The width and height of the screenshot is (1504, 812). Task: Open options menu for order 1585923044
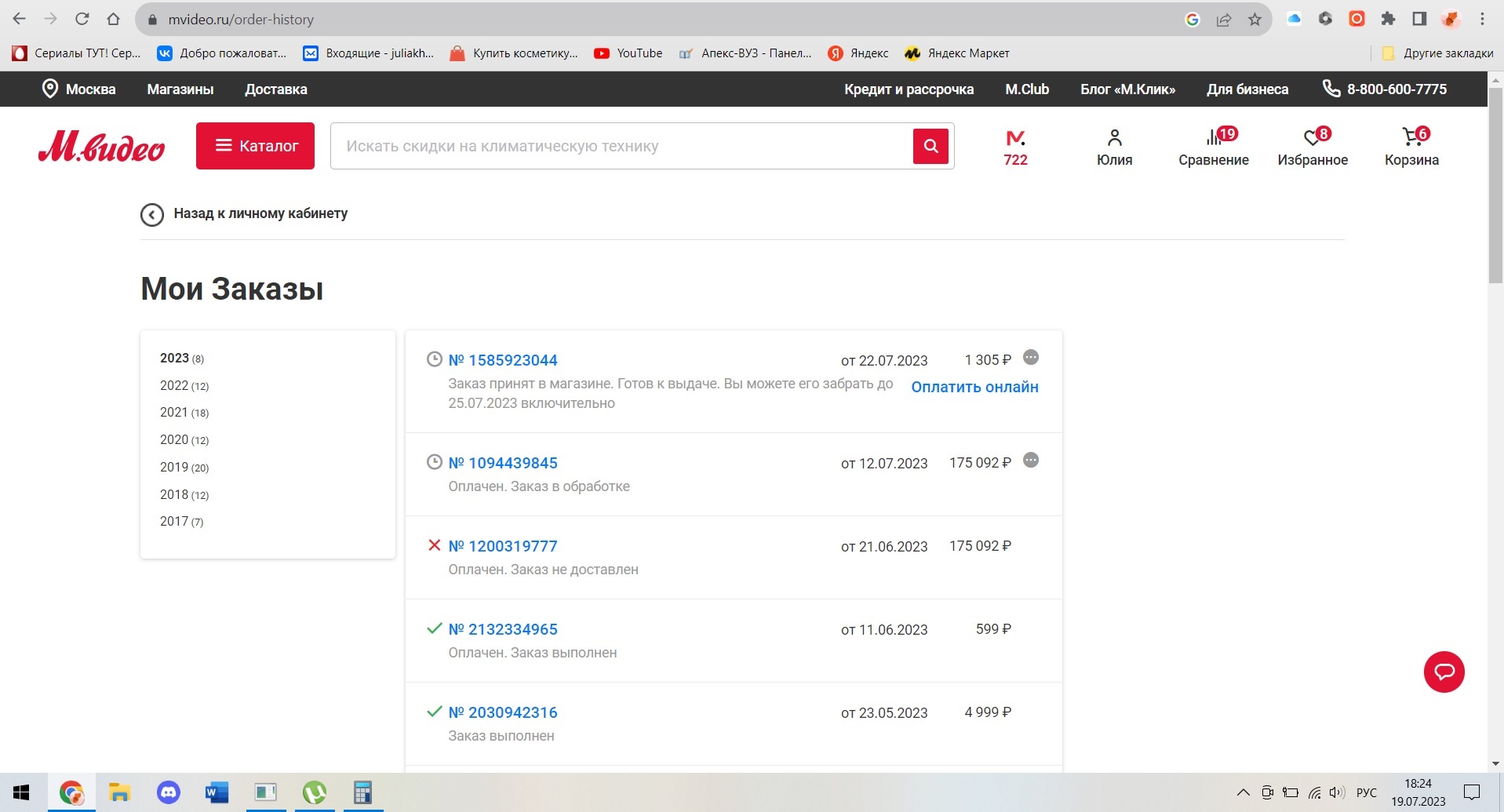(x=1031, y=358)
